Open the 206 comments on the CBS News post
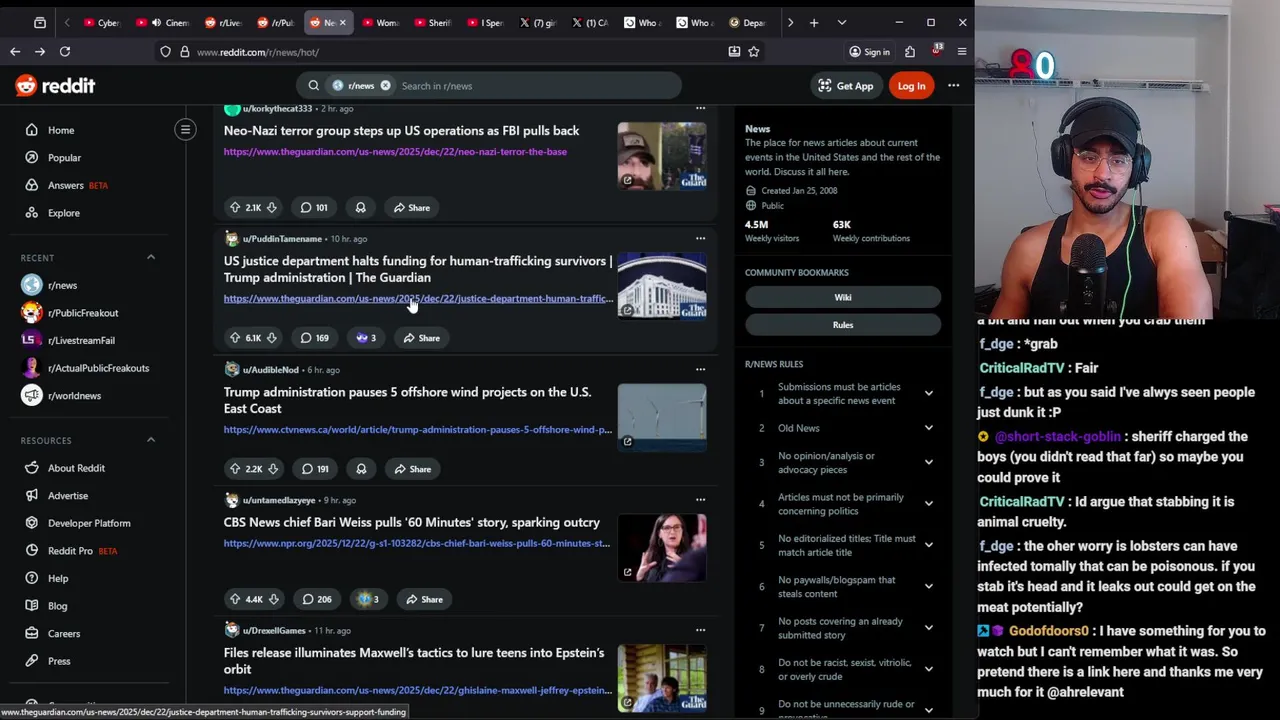This screenshot has width=1280, height=720. click(x=316, y=599)
